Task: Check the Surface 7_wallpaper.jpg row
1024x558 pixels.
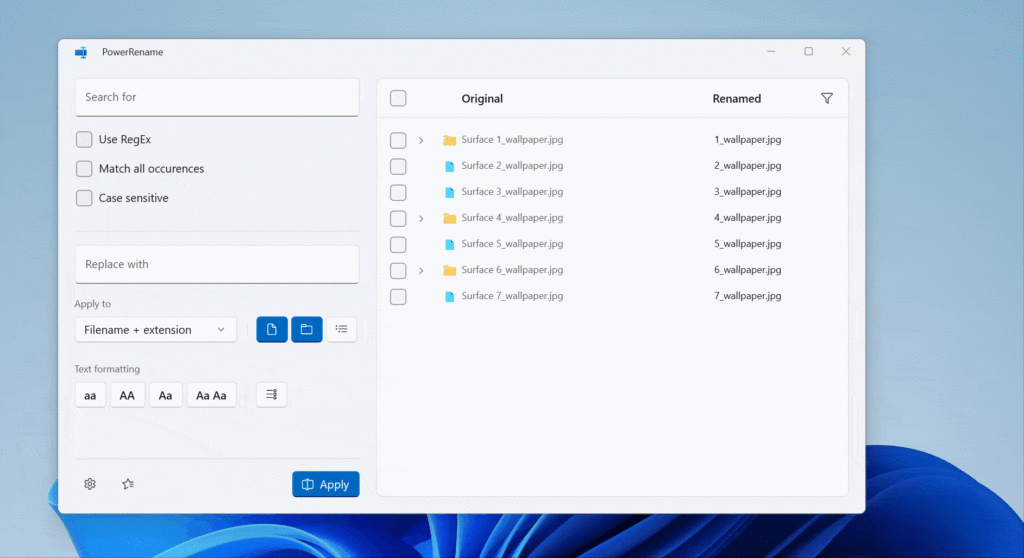Action: pos(398,297)
